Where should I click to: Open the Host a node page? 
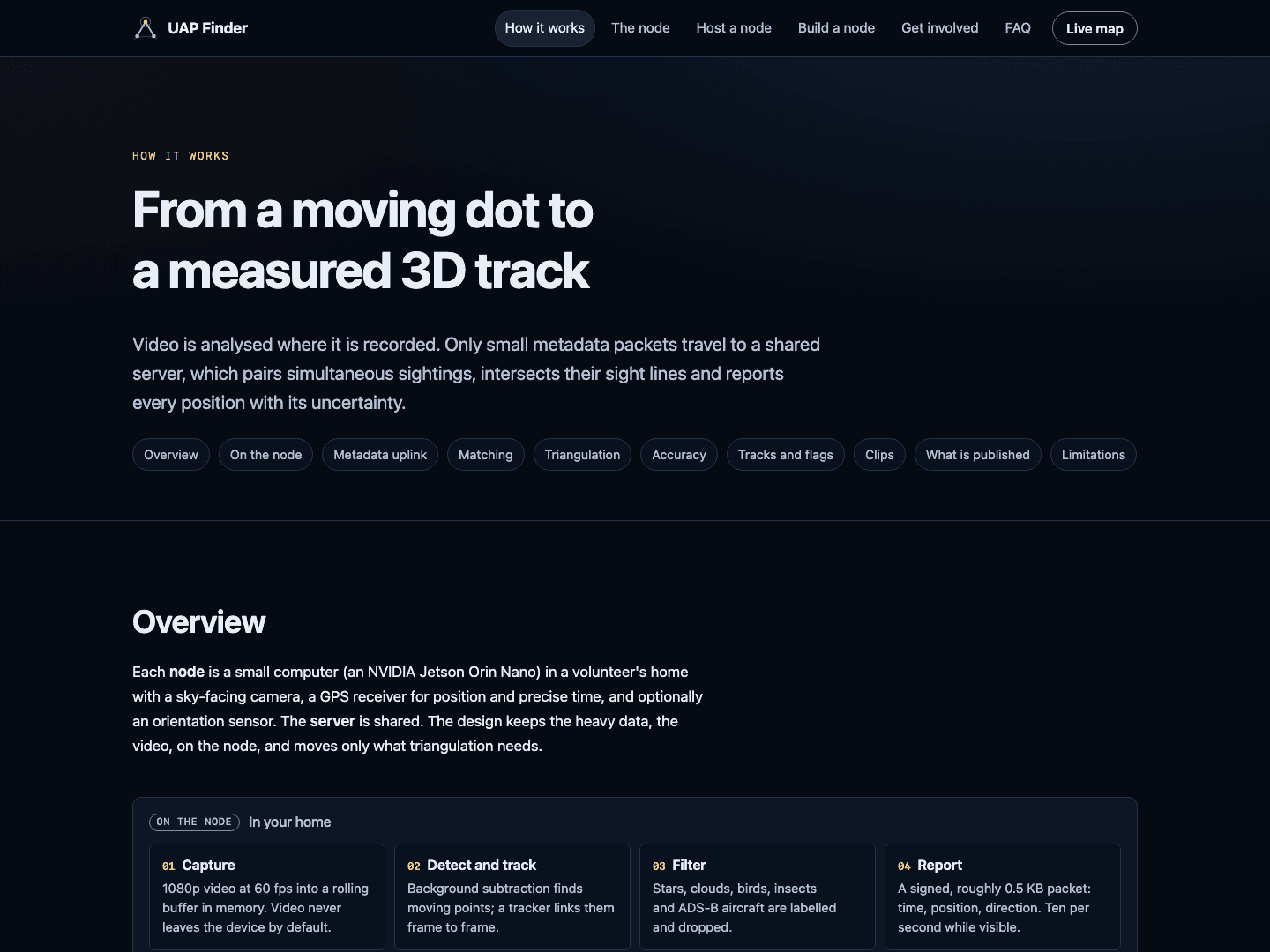(x=734, y=28)
